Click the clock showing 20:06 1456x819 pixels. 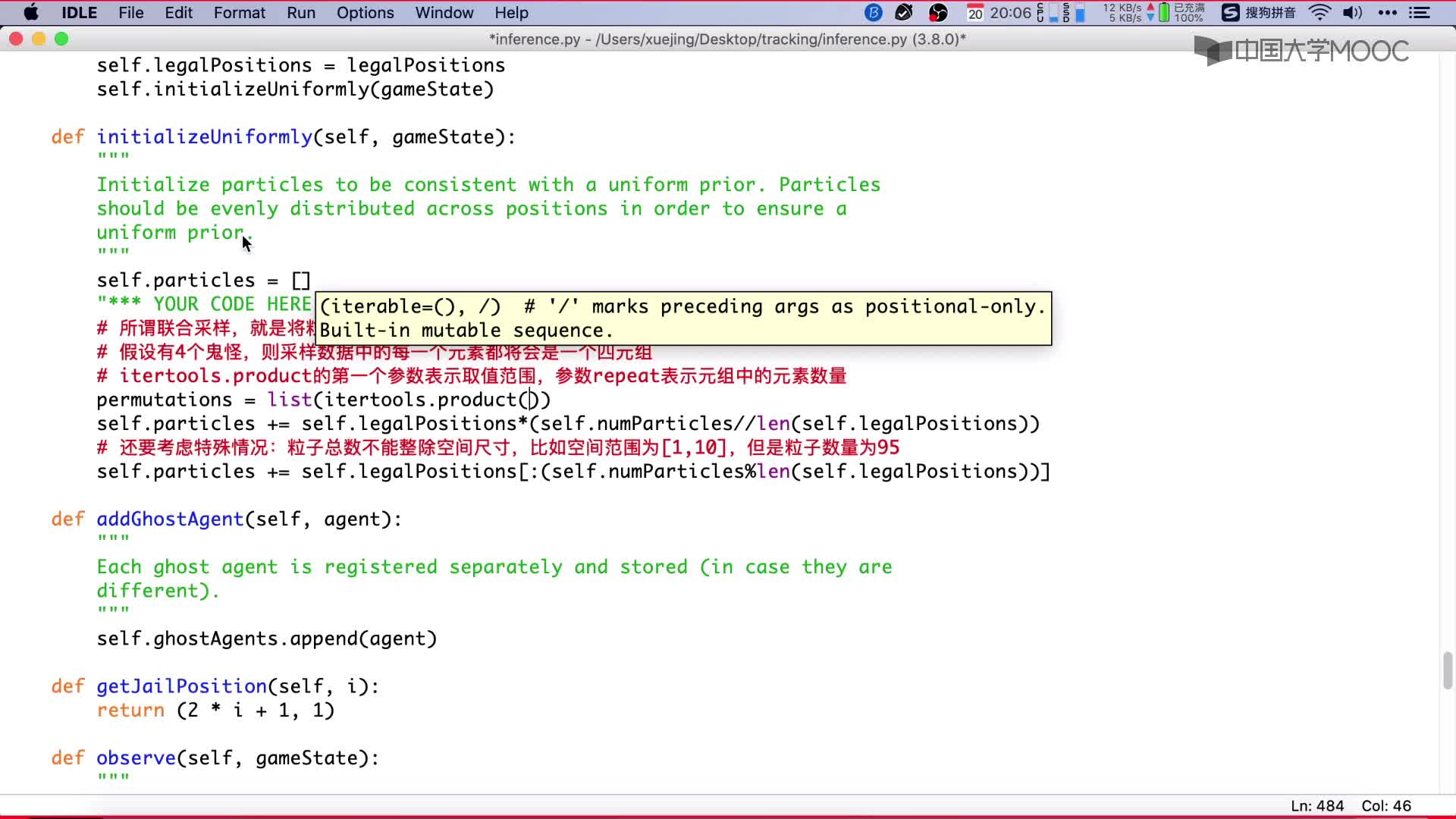click(x=1011, y=13)
